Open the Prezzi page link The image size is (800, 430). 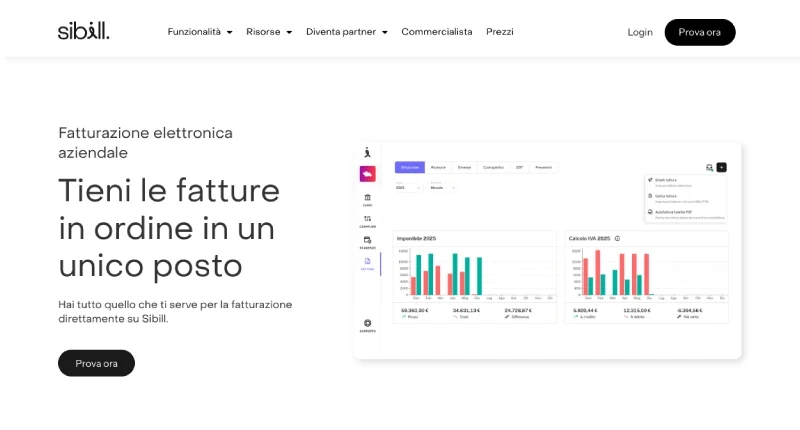pyautogui.click(x=499, y=32)
